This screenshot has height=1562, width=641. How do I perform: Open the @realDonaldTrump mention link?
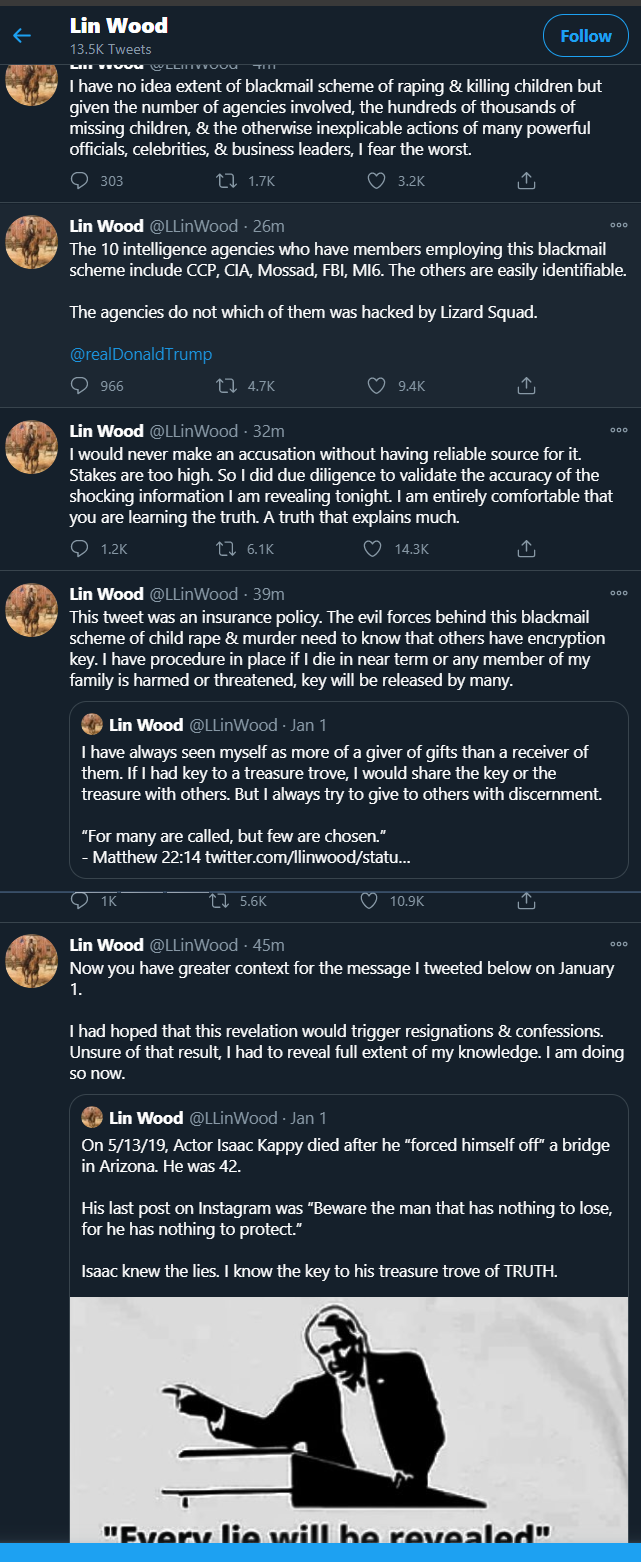point(140,354)
